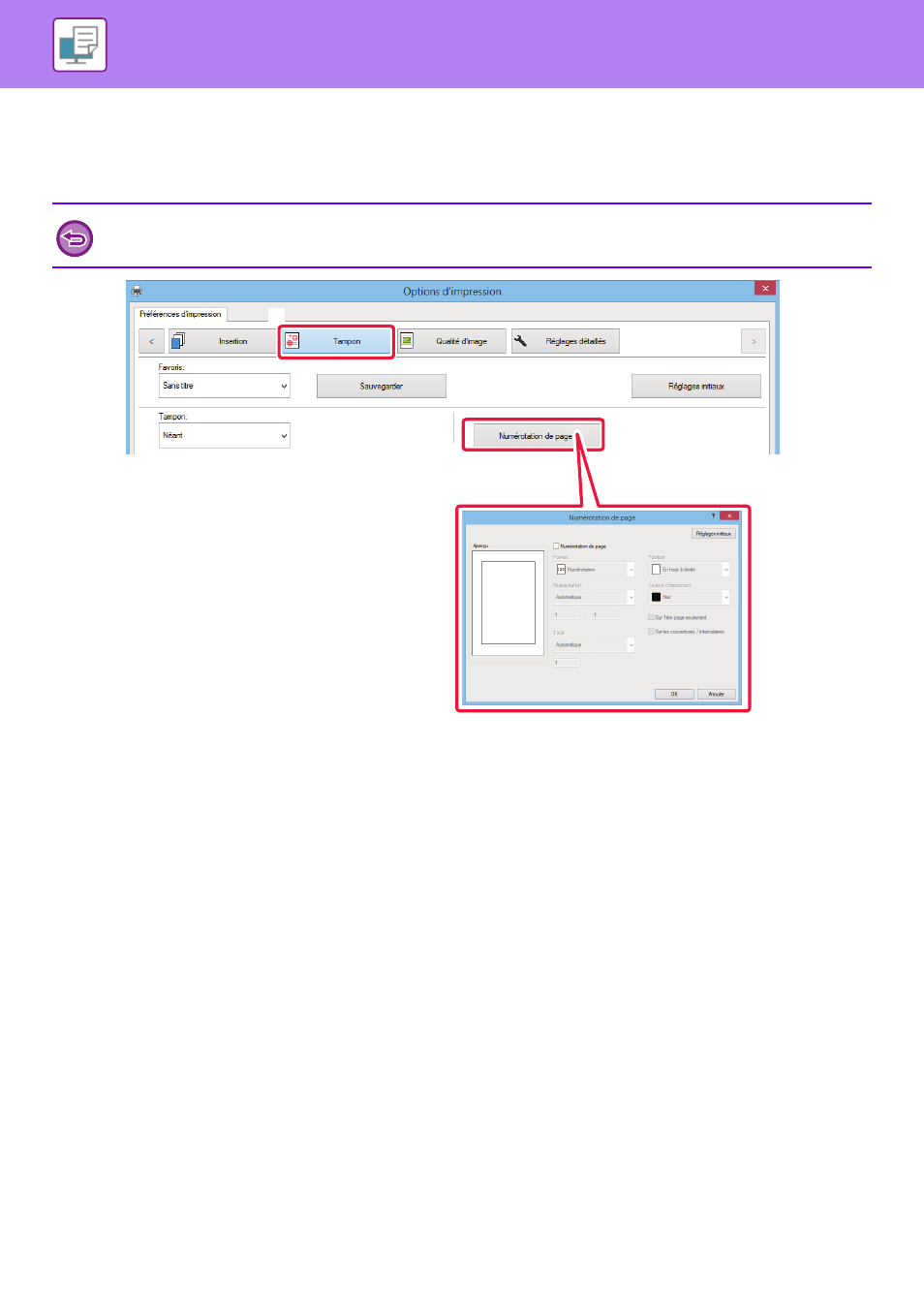Click the Aperçu page preview thumbnail
The width and height of the screenshot is (924, 1308).
tap(508, 603)
